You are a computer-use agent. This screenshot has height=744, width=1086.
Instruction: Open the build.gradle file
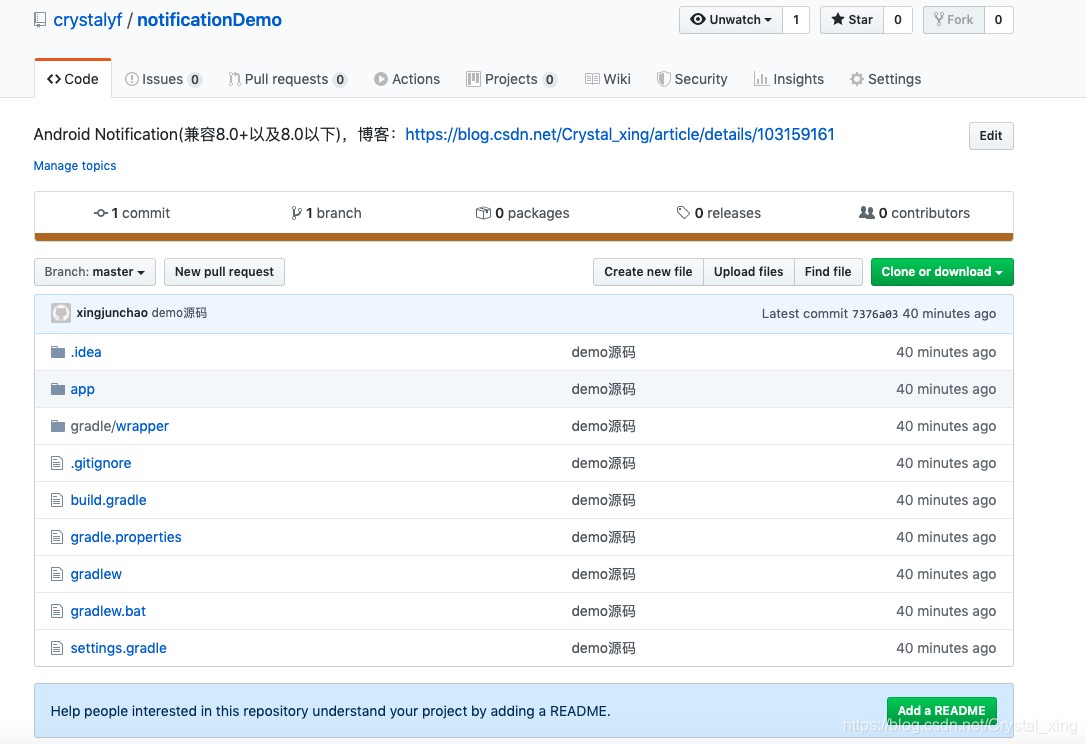click(x=108, y=499)
